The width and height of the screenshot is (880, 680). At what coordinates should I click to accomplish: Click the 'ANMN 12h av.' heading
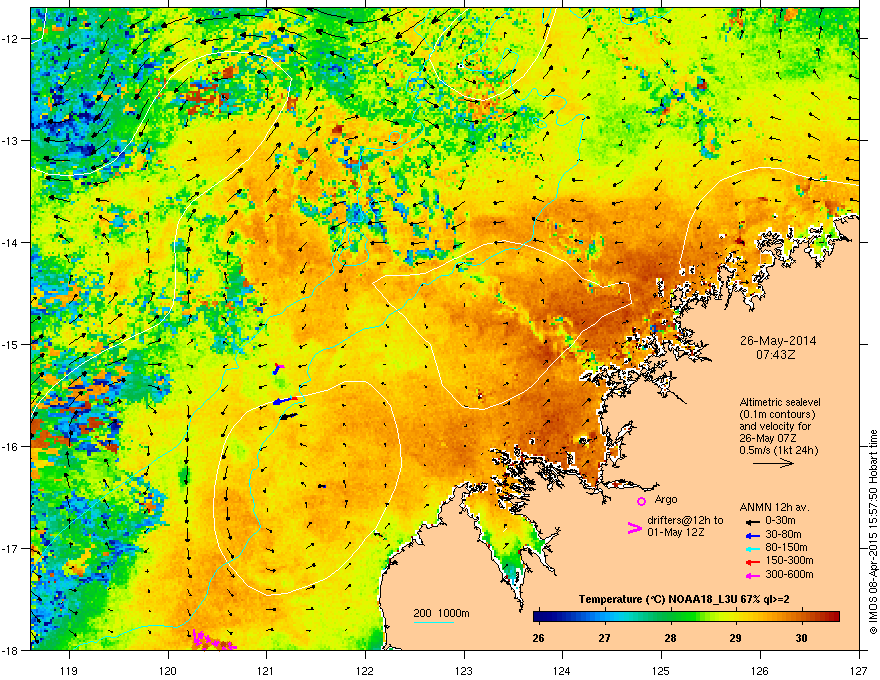point(774,507)
